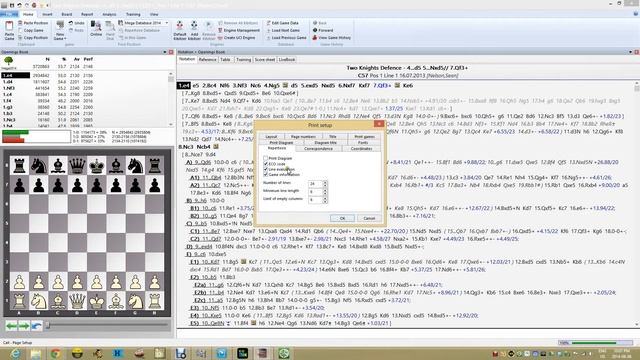Cancel the Print setup dialog
This screenshot has height=360, width=640.
[x=369, y=218]
